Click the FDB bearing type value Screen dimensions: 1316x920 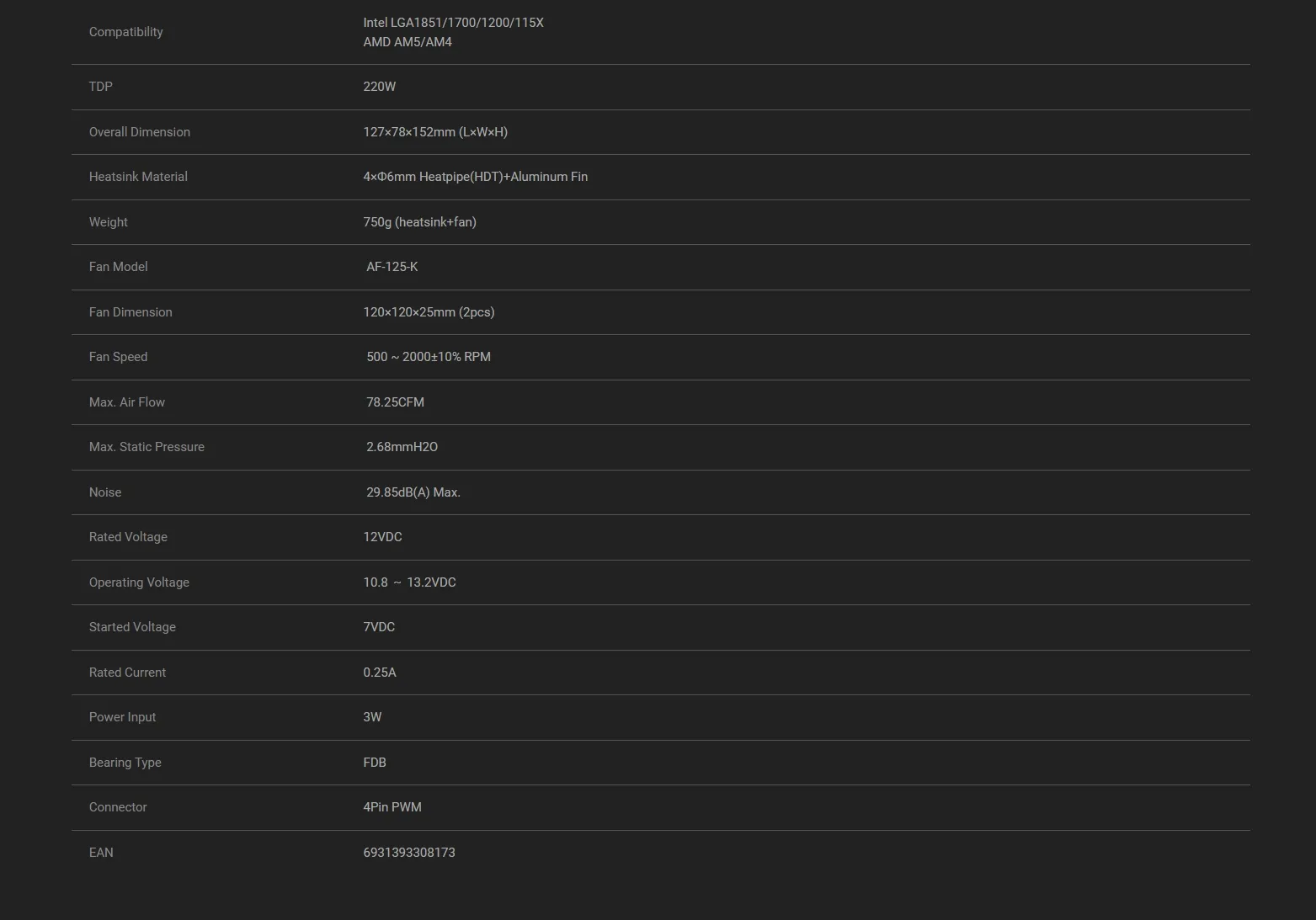[375, 763]
